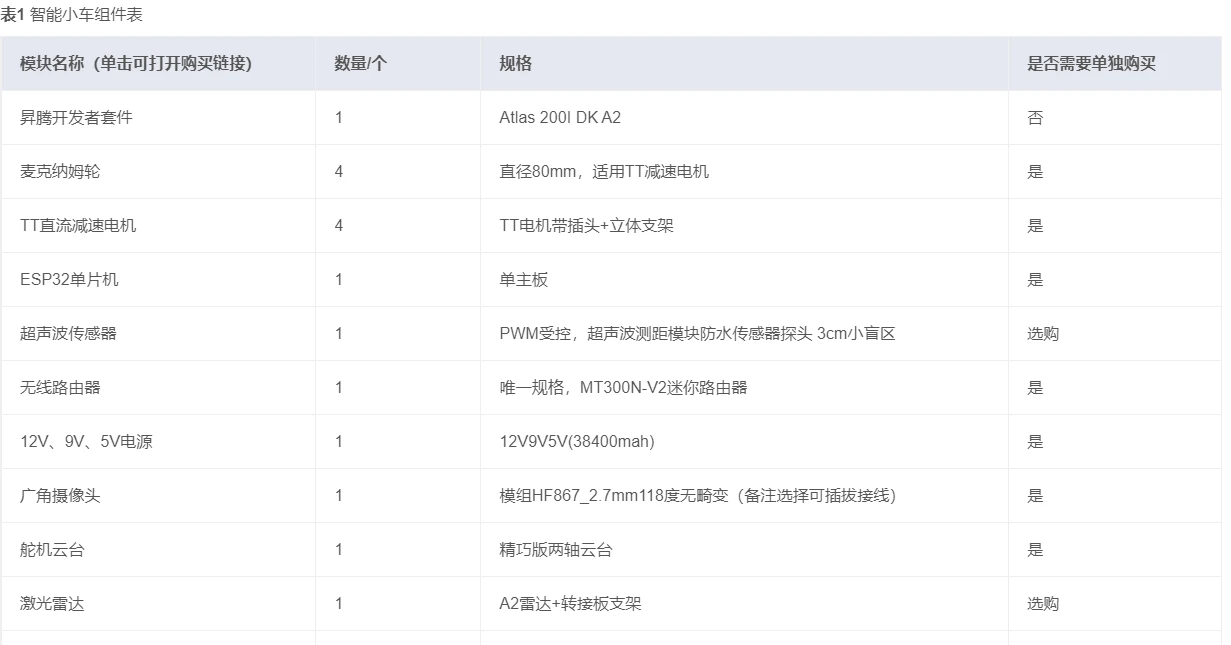1231x645 pixels.
Task: Open the 12V、9V、5V电源 link
Action: tap(86, 442)
